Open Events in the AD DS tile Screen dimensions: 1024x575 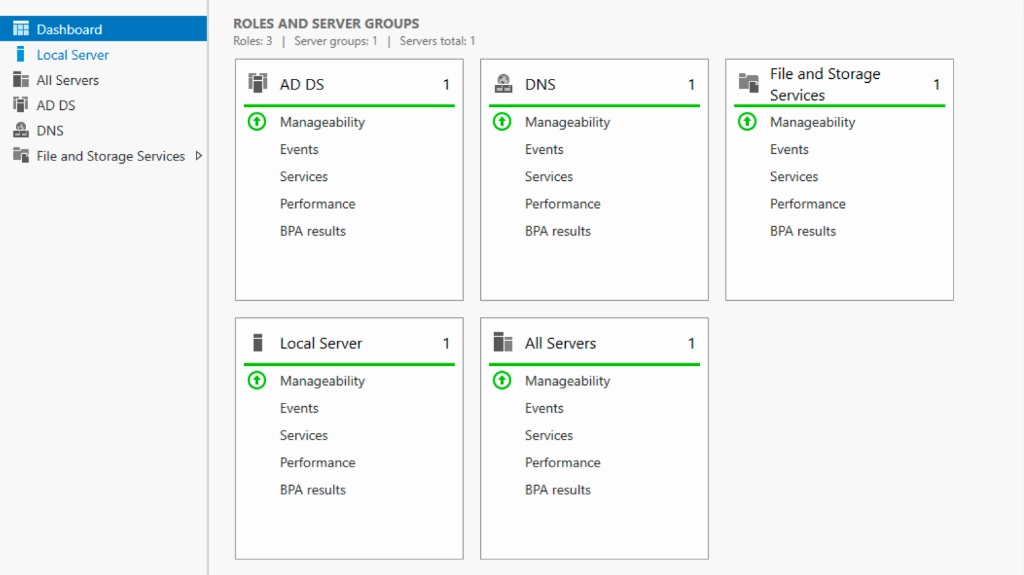point(299,149)
